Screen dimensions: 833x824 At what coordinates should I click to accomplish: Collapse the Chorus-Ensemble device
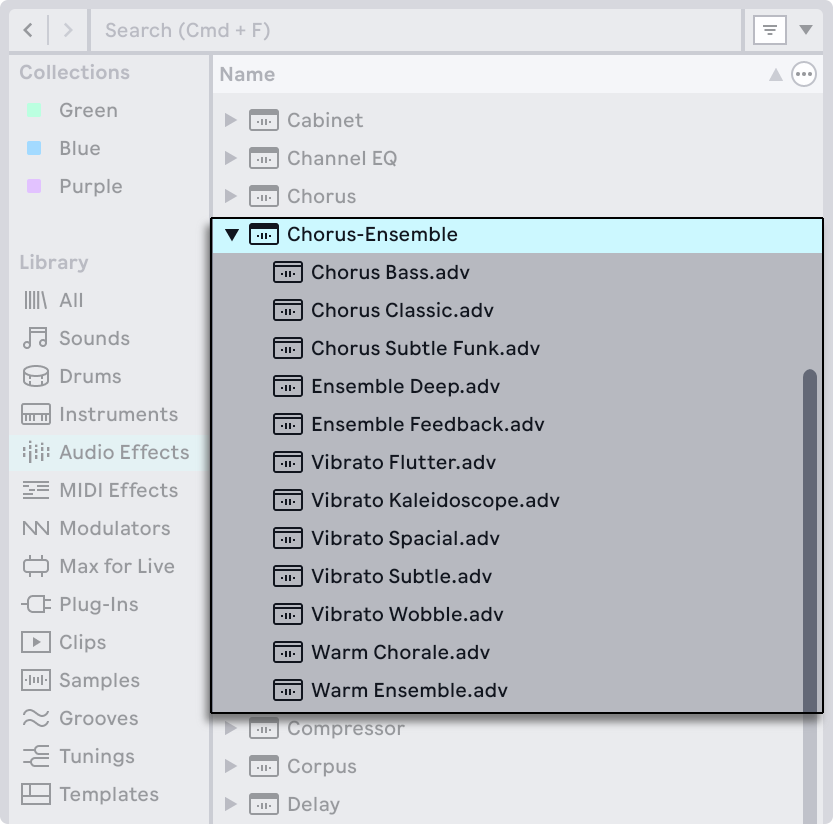pos(232,234)
